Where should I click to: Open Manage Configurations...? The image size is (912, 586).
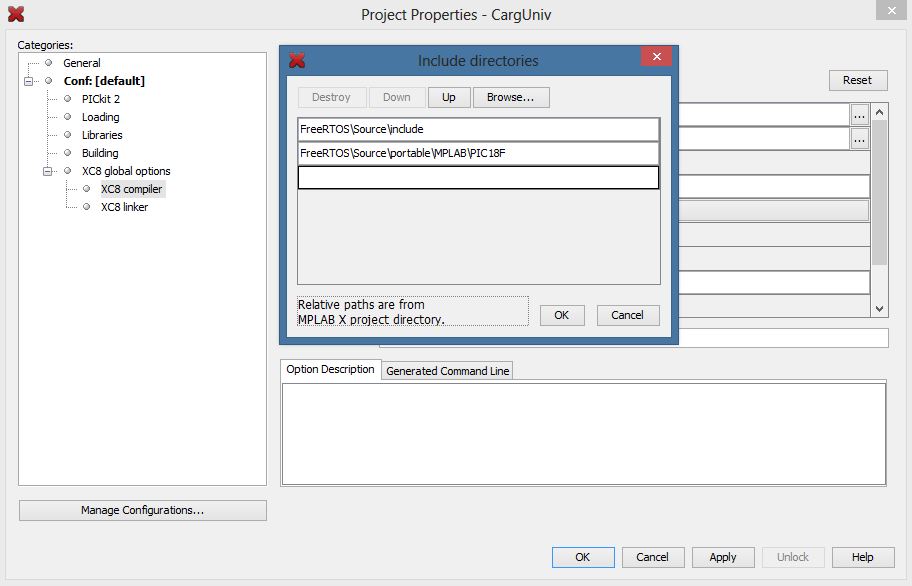pyautogui.click(x=142, y=510)
